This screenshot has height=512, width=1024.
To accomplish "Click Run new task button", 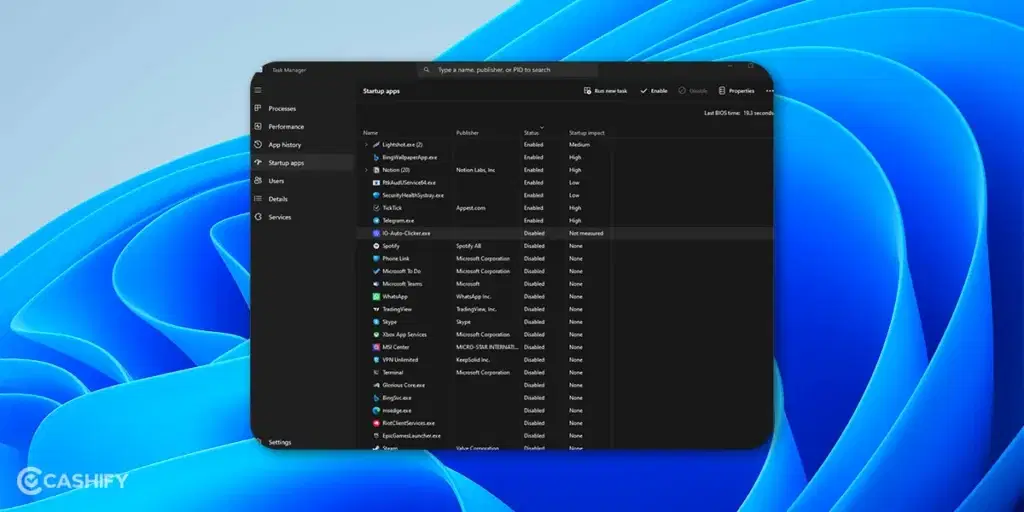I will 605,91.
